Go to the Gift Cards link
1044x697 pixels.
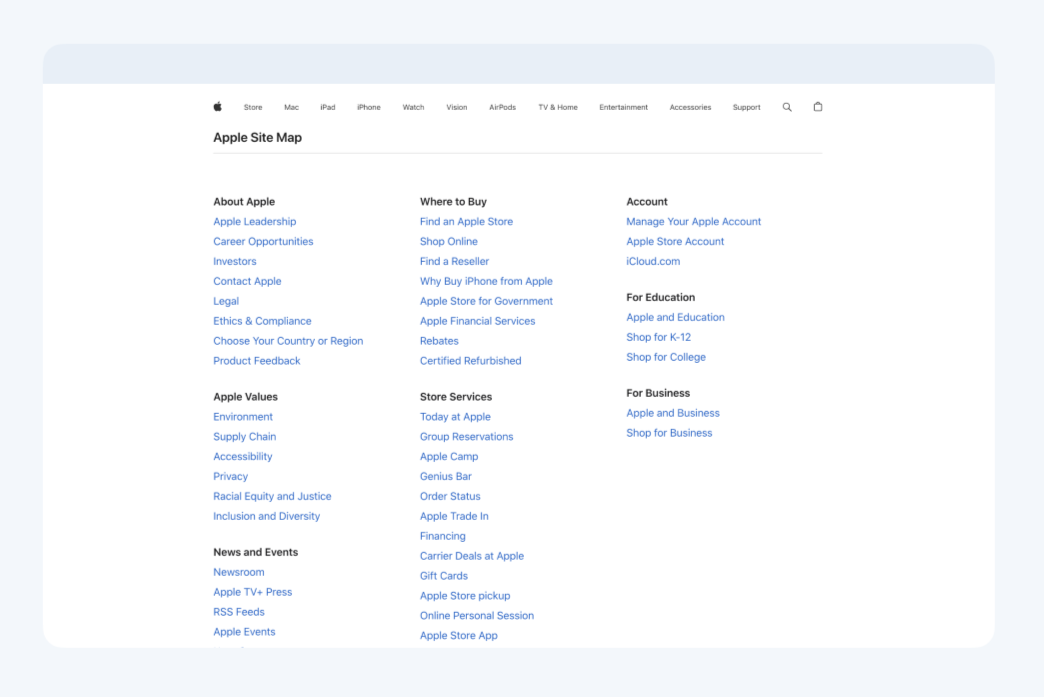point(444,576)
